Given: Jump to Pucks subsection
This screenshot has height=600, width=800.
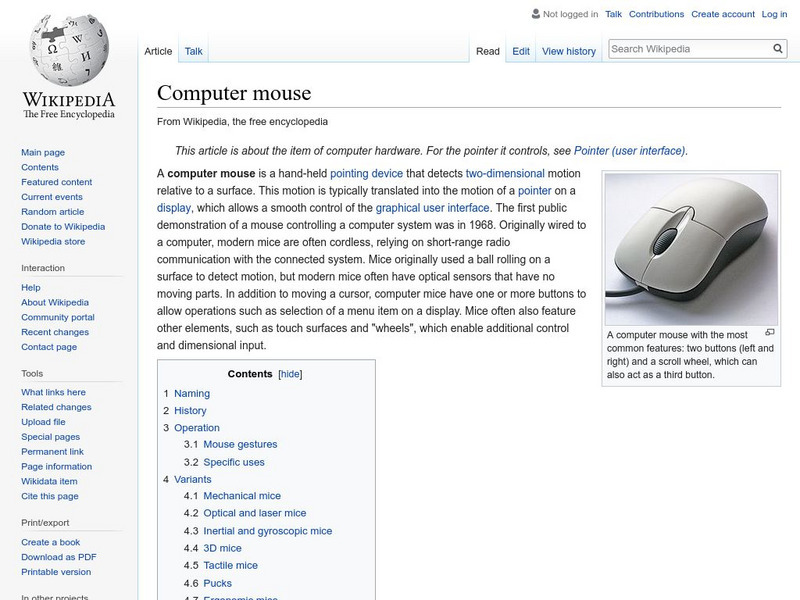Looking at the screenshot, I should (x=217, y=583).
